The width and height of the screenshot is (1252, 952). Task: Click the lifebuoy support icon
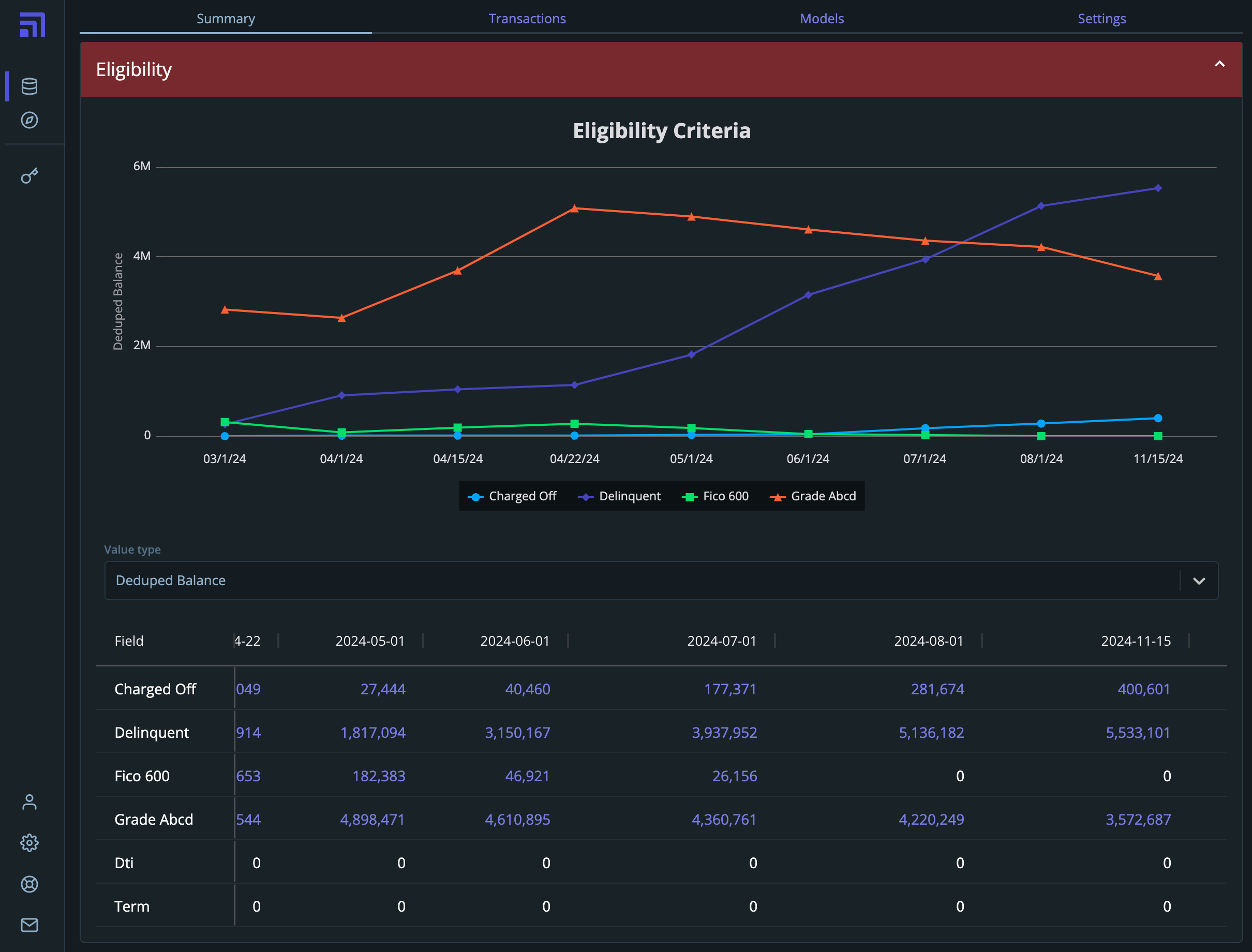[29, 884]
